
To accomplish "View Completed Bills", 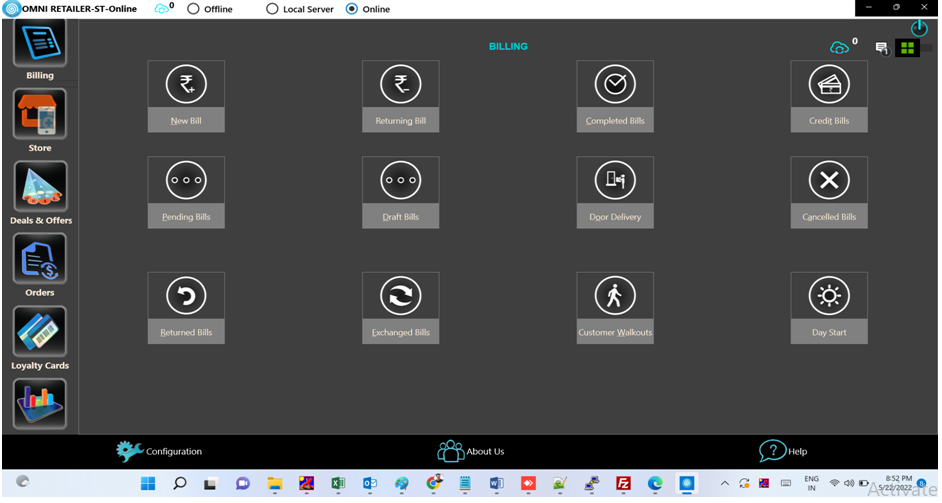I will pyautogui.click(x=615, y=96).
